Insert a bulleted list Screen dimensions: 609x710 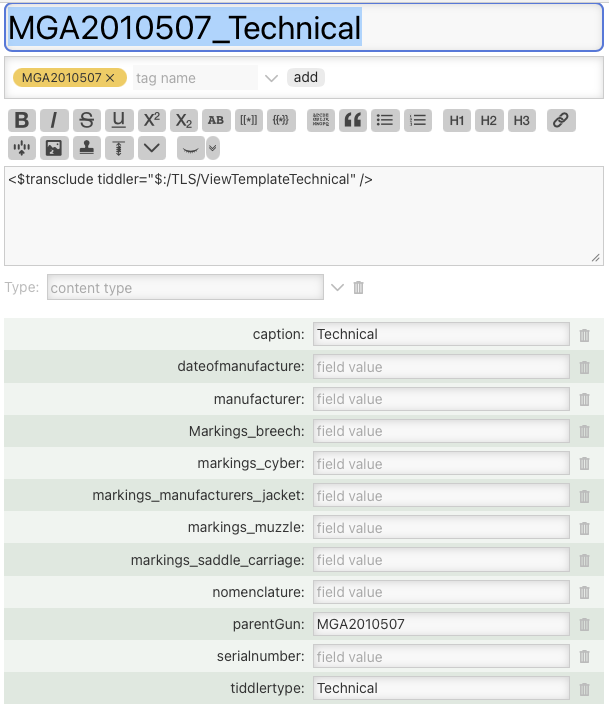pyautogui.click(x=384, y=120)
